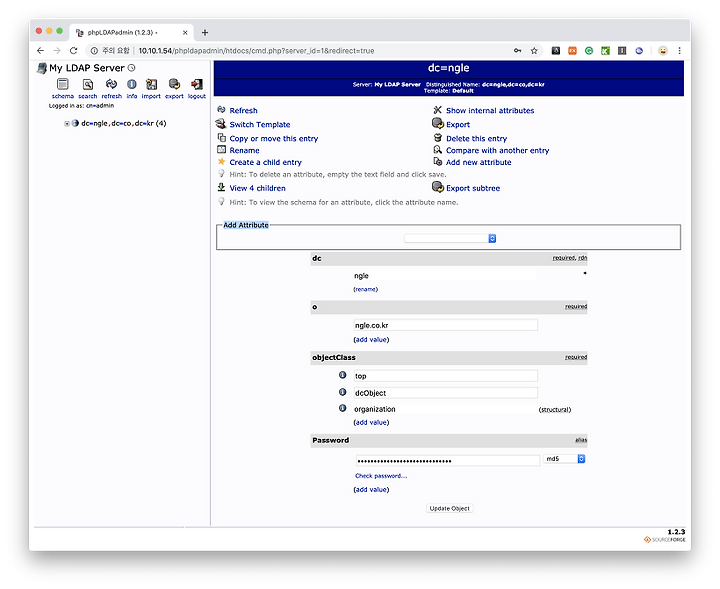This screenshot has width=720, height=589.
Task: Open View 4 children link
Action: point(258,188)
